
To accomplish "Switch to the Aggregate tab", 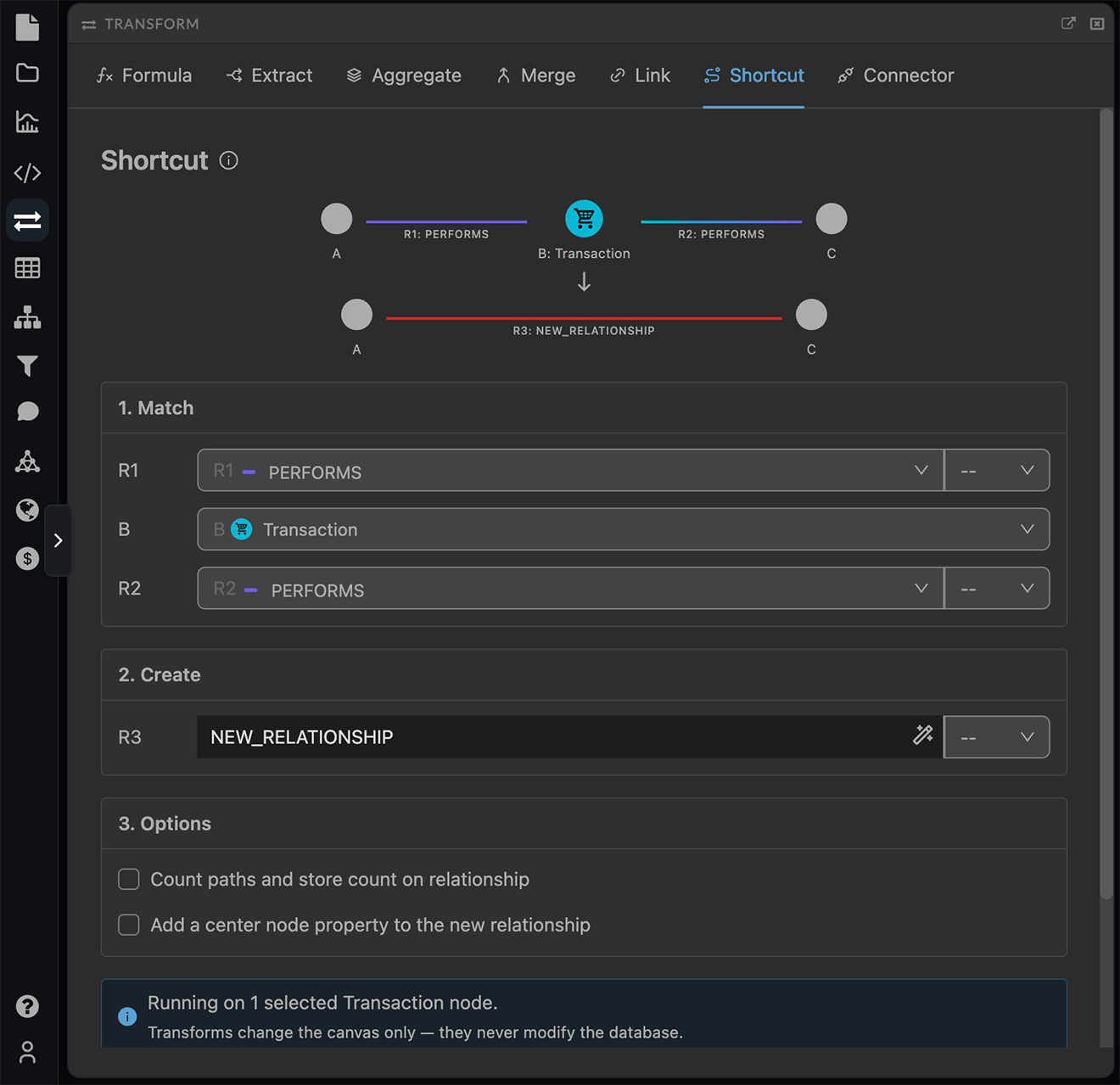I will coord(404,76).
